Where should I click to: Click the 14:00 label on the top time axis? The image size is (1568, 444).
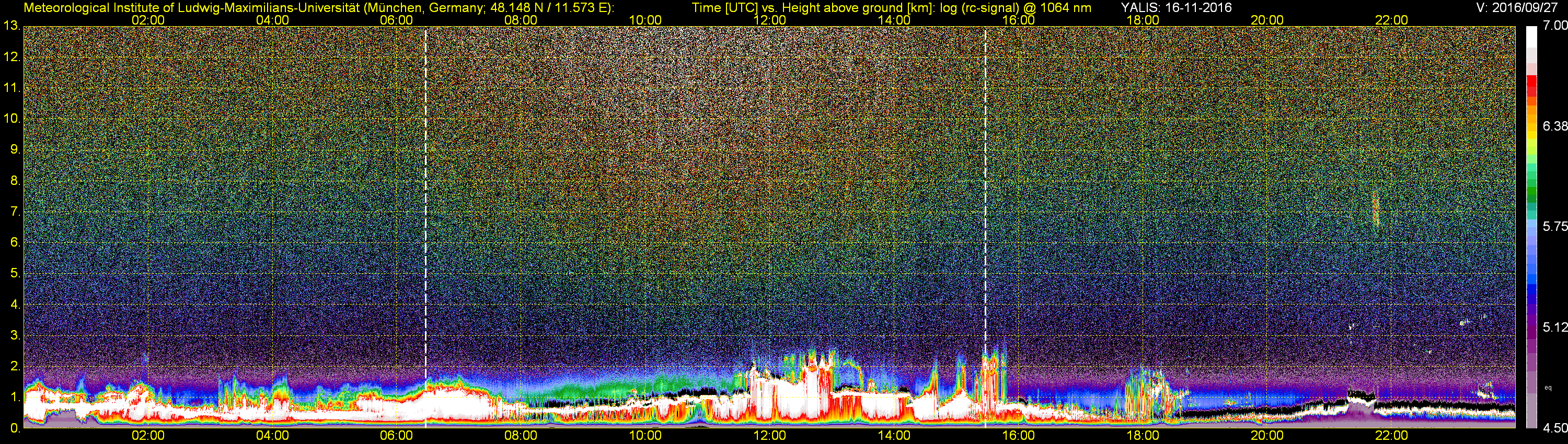point(894,20)
